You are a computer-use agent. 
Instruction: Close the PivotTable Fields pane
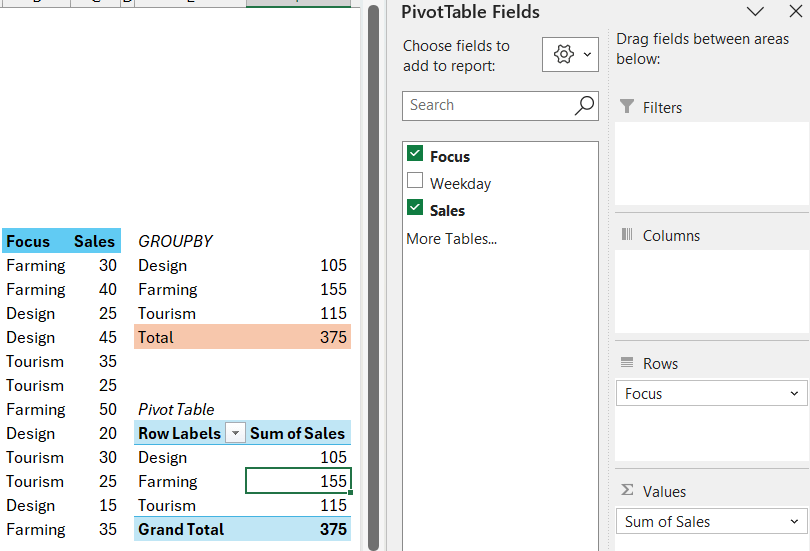(x=795, y=12)
